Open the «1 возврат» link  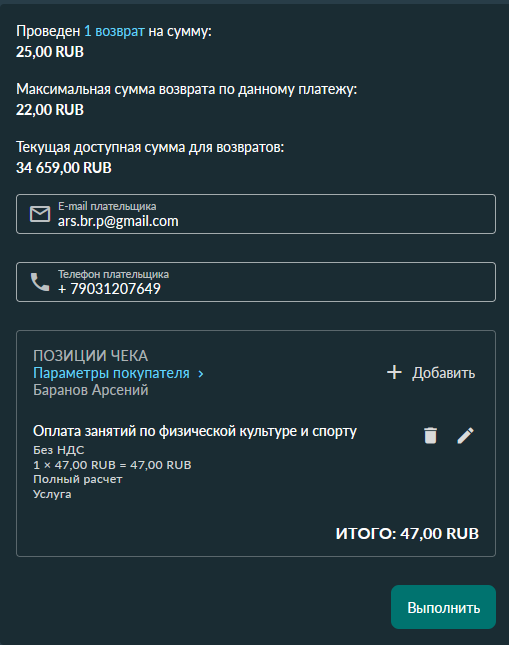pos(114,31)
